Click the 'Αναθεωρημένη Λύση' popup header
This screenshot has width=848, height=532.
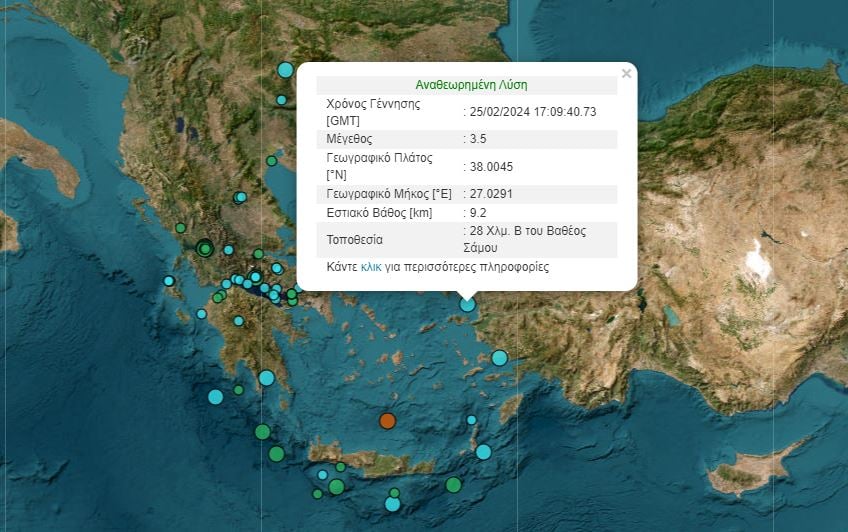click(471, 85)
